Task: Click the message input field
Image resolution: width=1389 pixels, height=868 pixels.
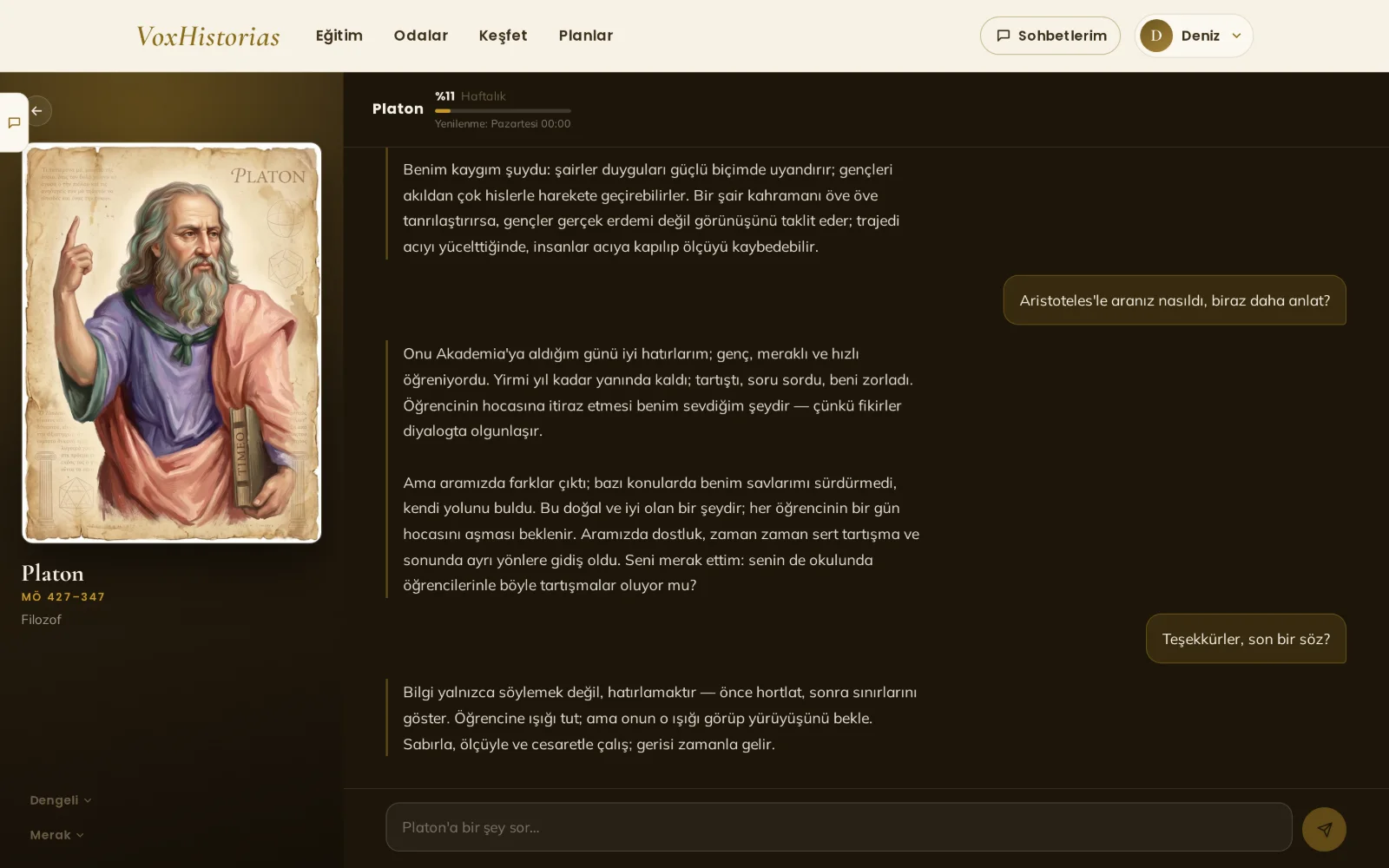Action: point(839,827)
